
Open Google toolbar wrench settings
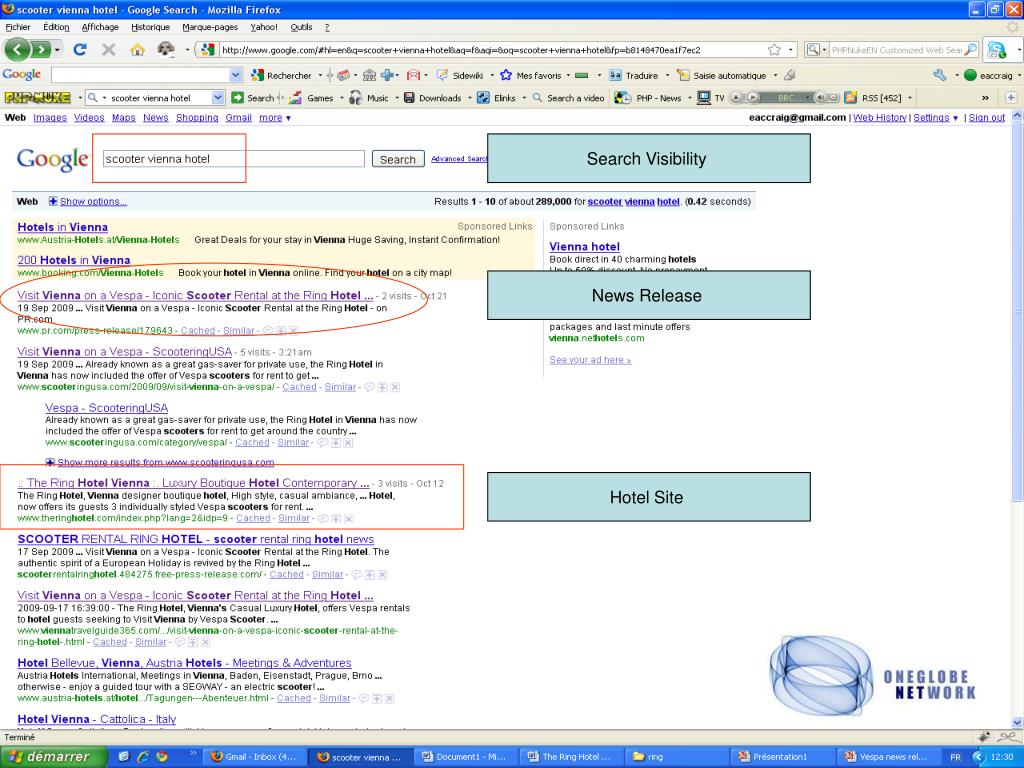(940, 76)
